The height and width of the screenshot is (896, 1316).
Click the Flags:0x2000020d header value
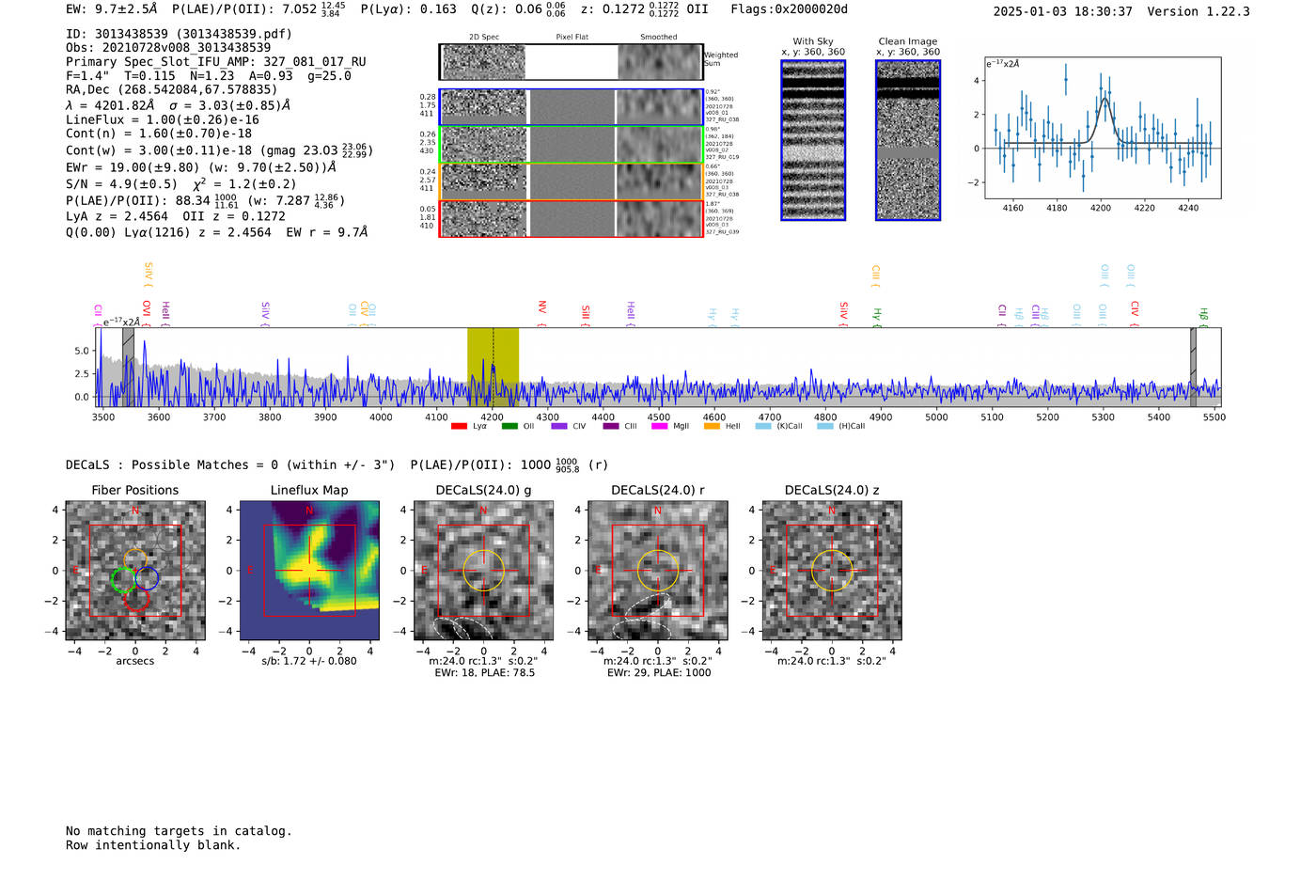coord(789,9)
